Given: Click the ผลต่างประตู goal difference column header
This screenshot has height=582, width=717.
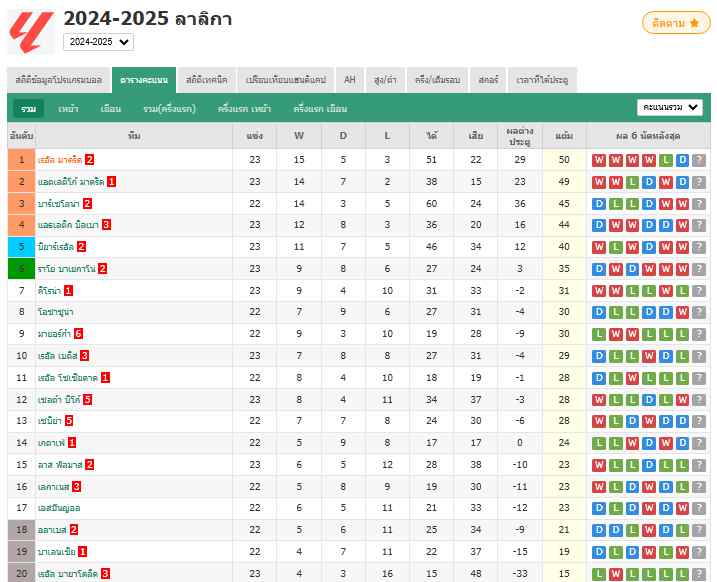Looking at the screenshot, I should 520,136.
